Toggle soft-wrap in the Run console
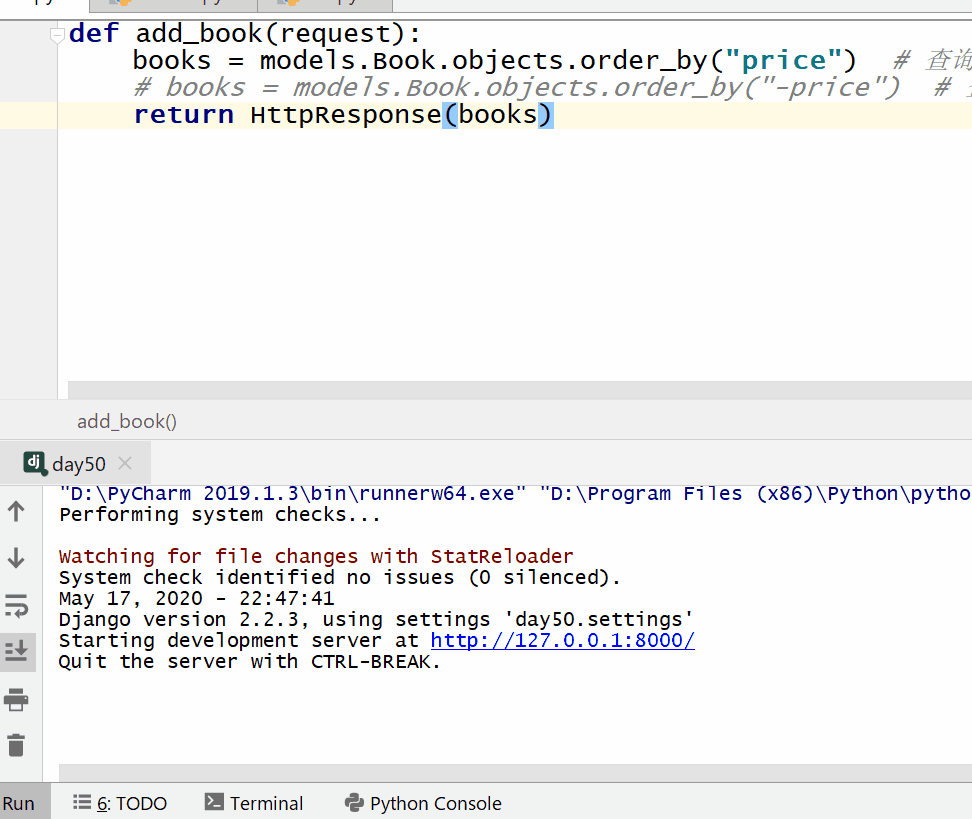The image size is (972, 819). 16,605
